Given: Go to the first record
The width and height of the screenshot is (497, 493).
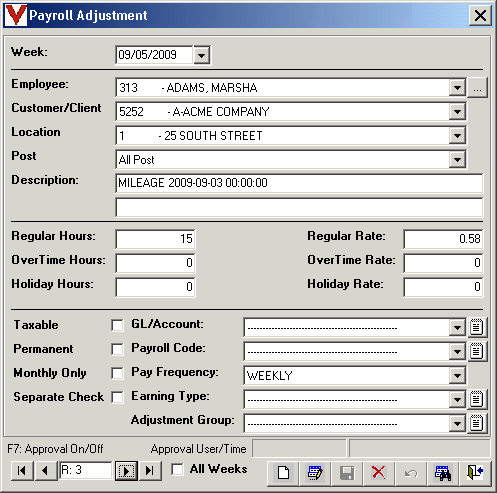Looking at the screenshot, I should 22,471.
